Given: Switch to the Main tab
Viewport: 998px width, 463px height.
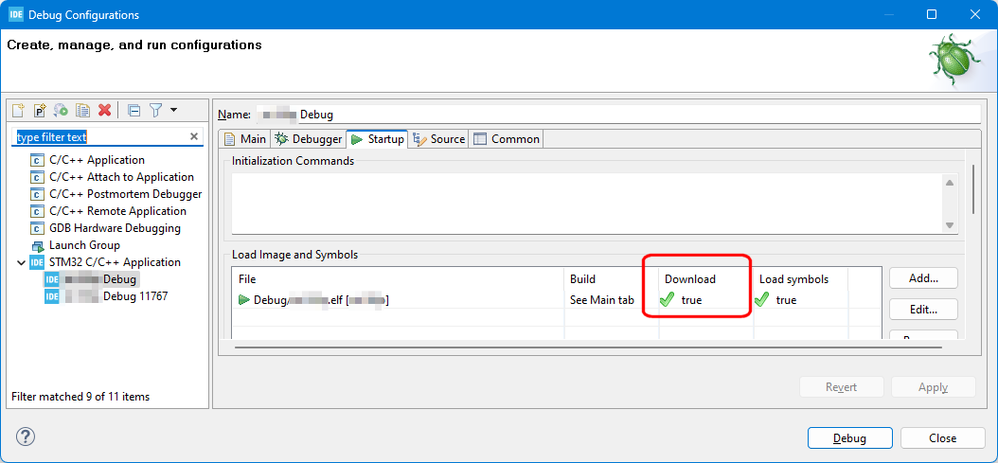Looking at the screenshot, I should pos(246,139).
